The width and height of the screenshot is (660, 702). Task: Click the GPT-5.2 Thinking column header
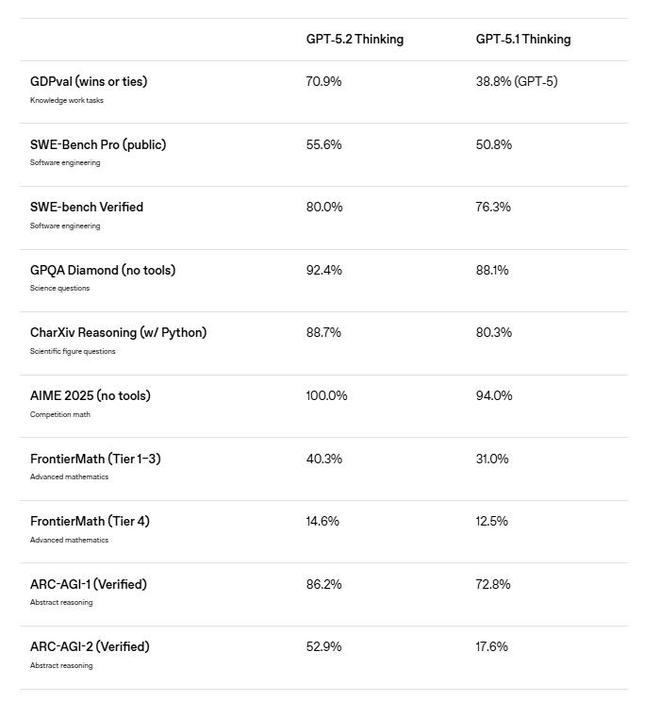[354, 39]
